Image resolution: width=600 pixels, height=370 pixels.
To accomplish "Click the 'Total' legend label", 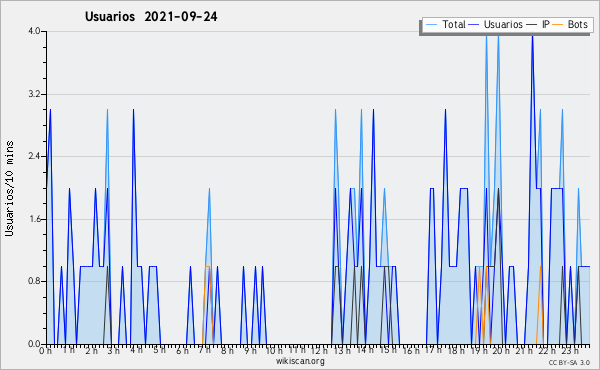I will tap(454, 24).
